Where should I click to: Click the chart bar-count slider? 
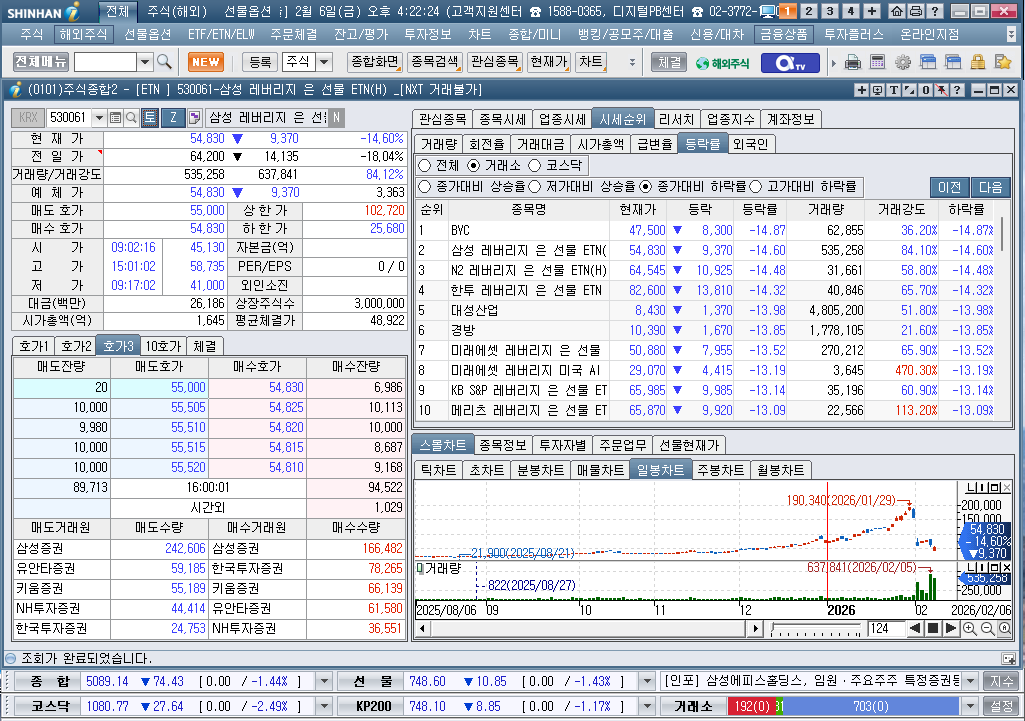coord(816,629)
